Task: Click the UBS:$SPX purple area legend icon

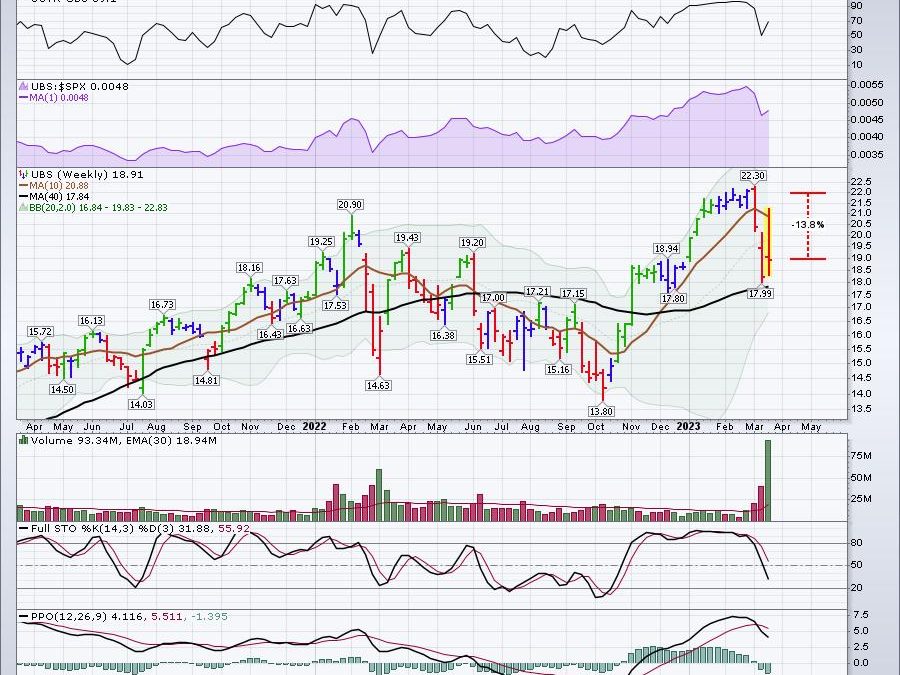Action: point(24,86)
